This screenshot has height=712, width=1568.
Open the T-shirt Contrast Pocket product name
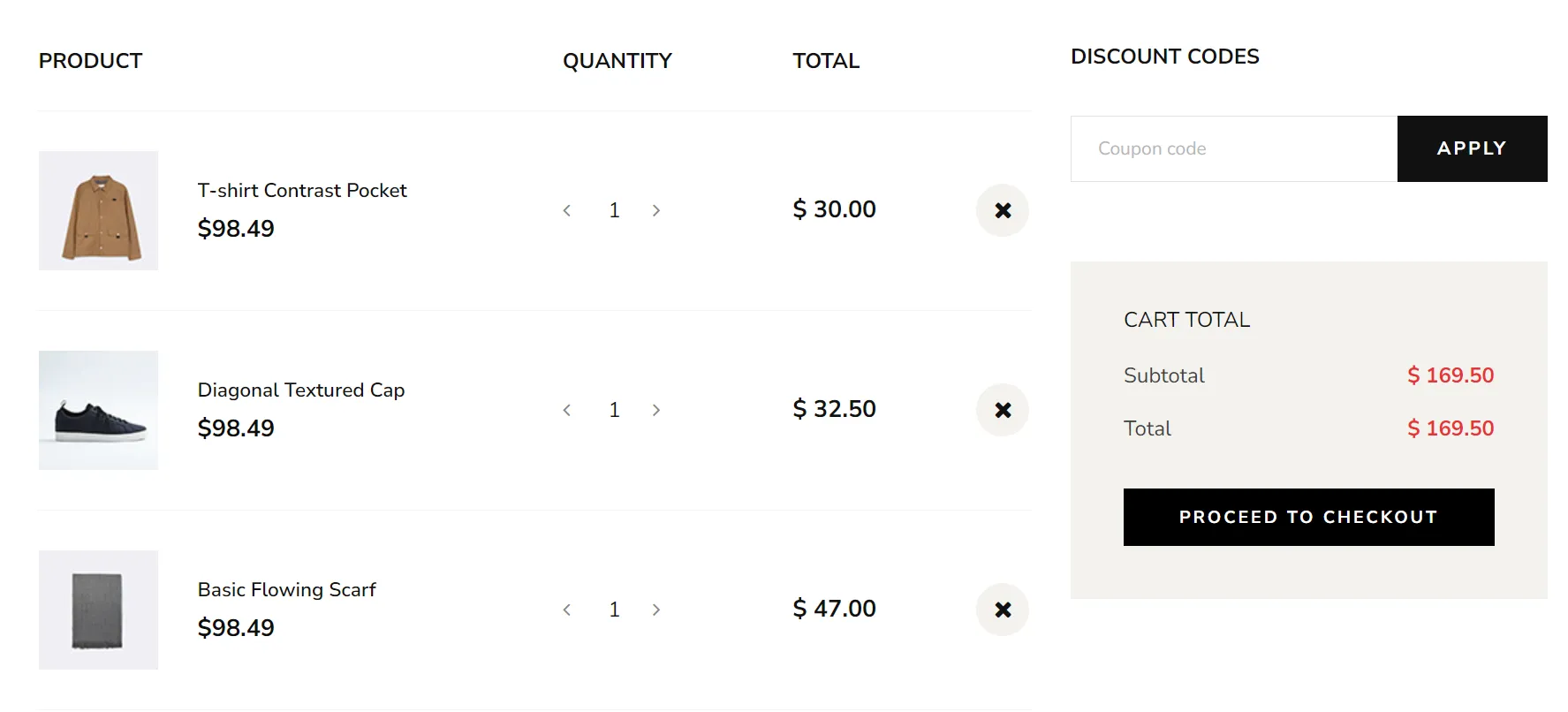(x=302, y=191)
